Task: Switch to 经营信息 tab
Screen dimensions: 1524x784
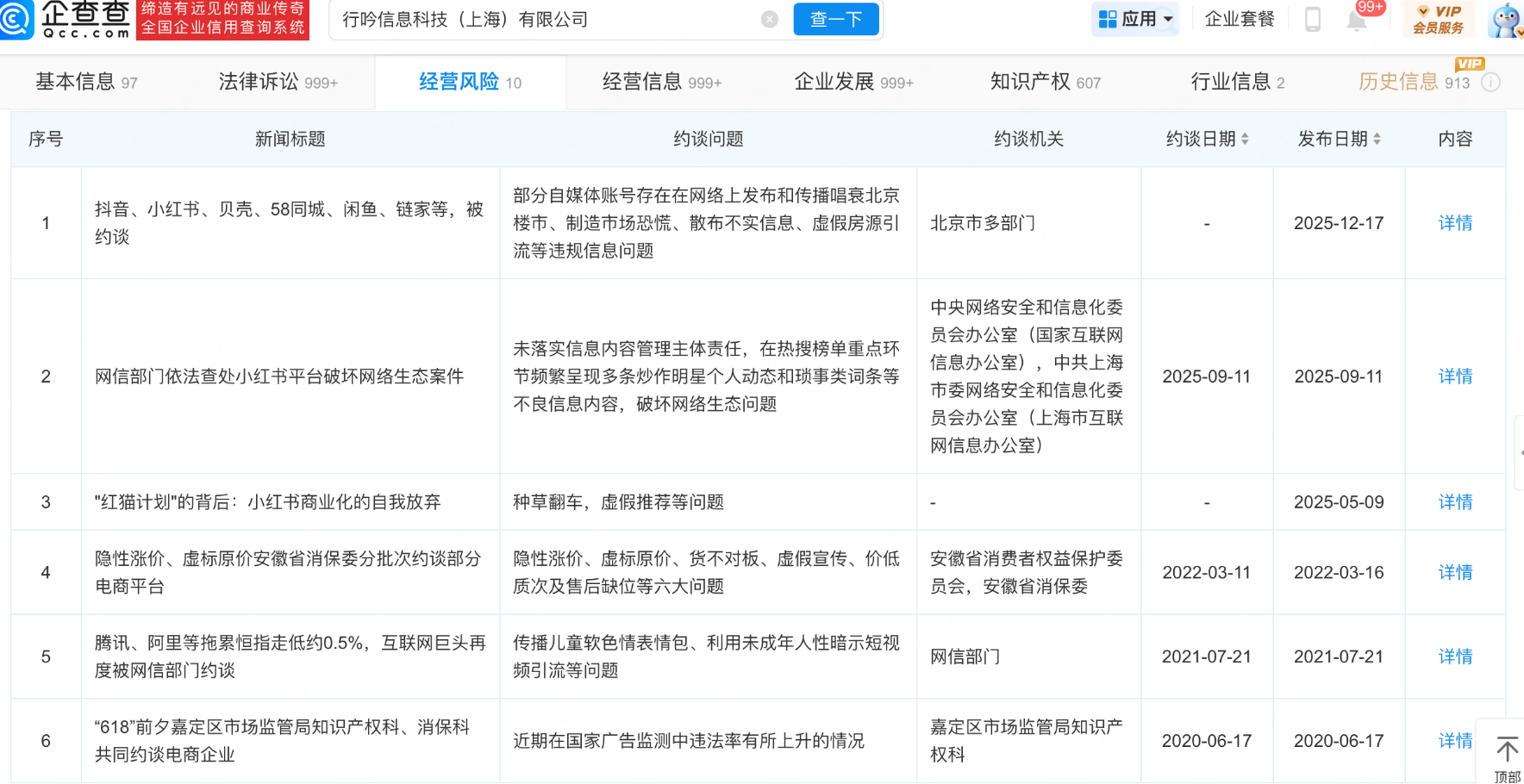Action: pos(662,82)
